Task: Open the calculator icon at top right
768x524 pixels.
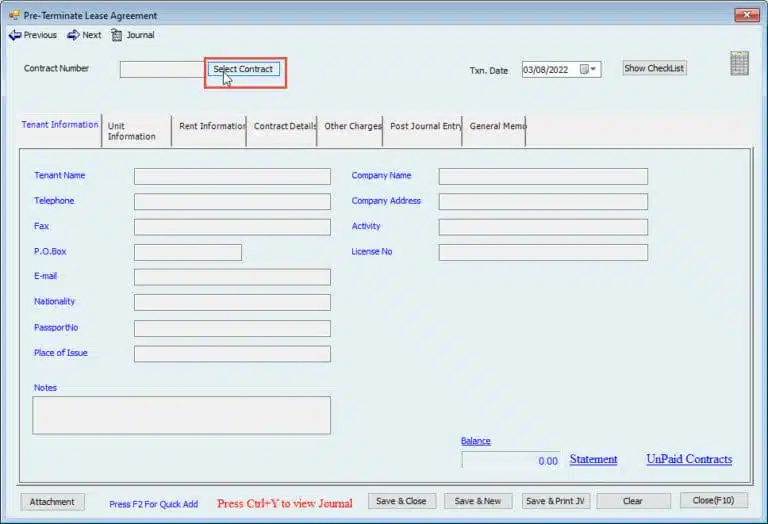Action: coord(739,64)
